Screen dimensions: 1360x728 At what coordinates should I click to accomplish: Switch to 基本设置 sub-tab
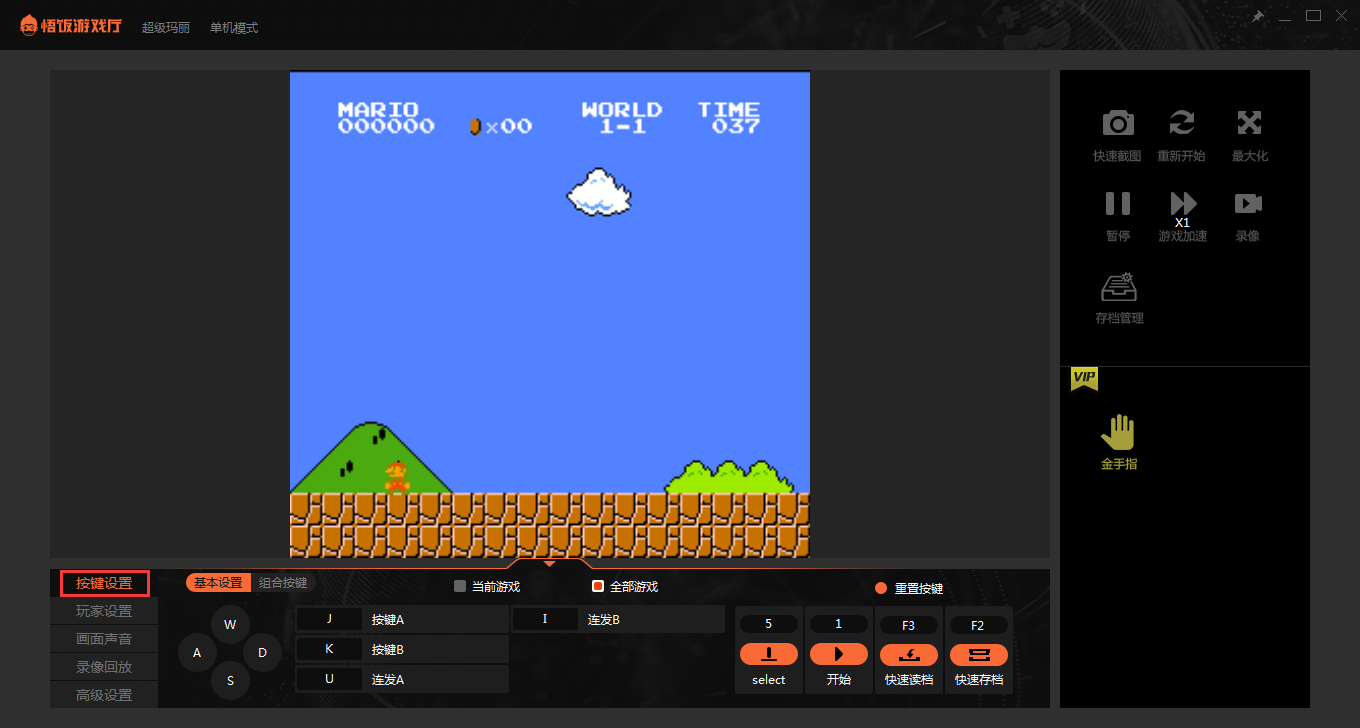pos(218,583)
